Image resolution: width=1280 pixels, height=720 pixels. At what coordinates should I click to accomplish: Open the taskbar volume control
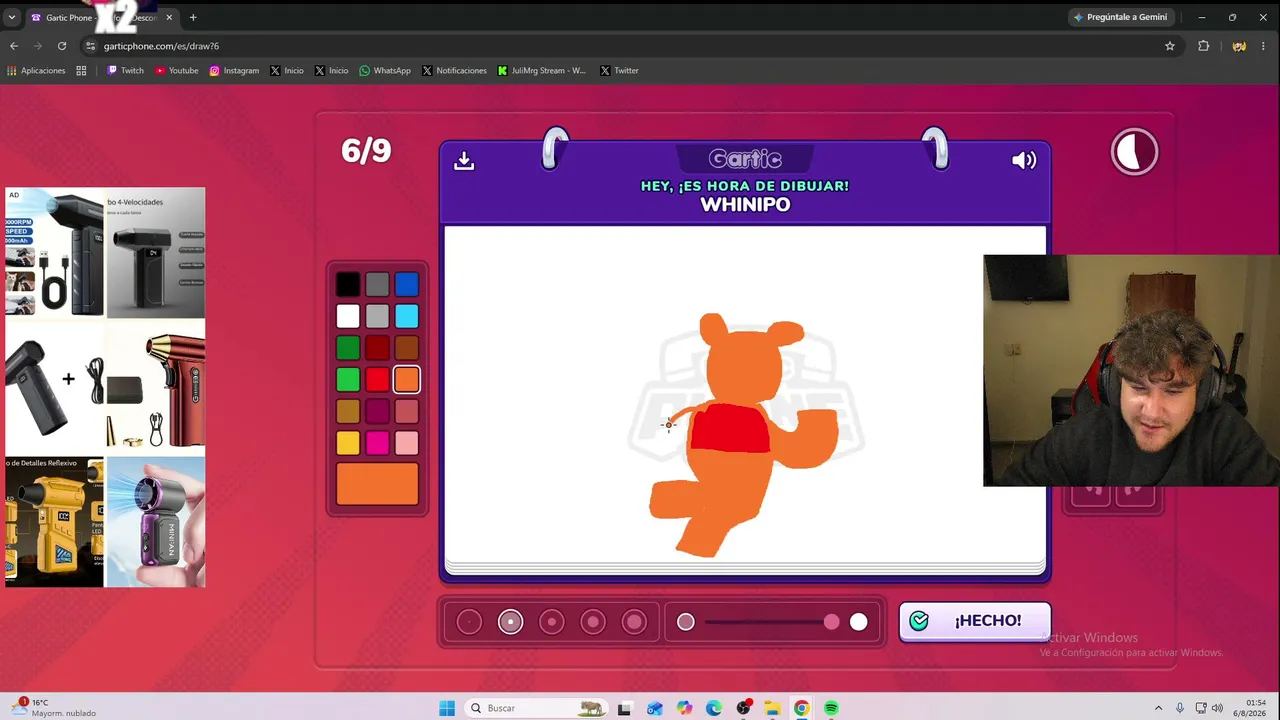click(x=1217, y=708)
